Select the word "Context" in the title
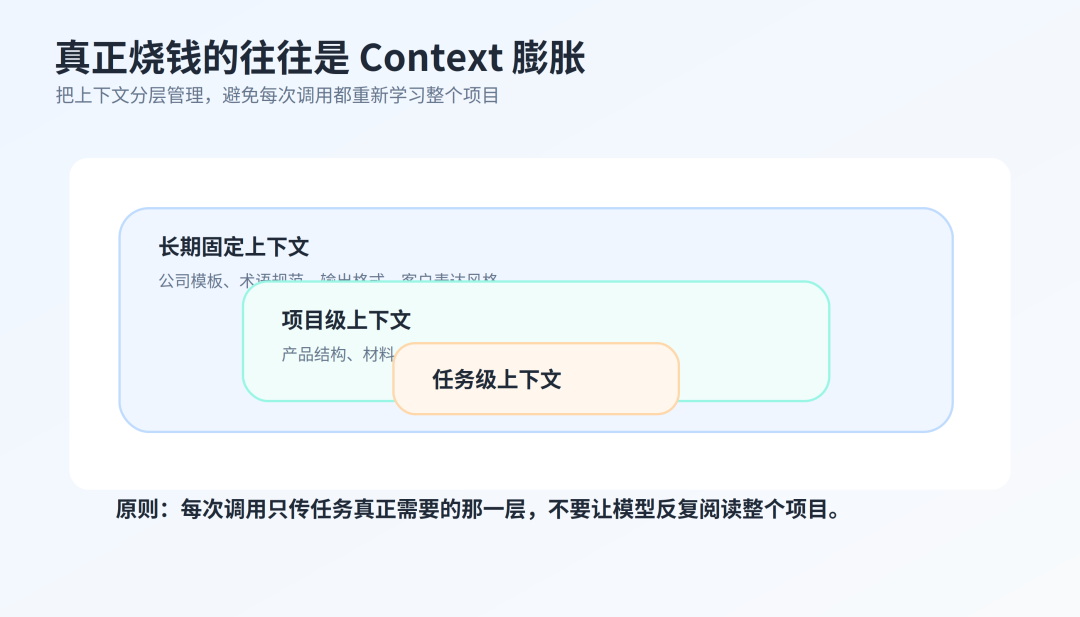Viewport: 1080px width, 617px height. pos(431,57)
